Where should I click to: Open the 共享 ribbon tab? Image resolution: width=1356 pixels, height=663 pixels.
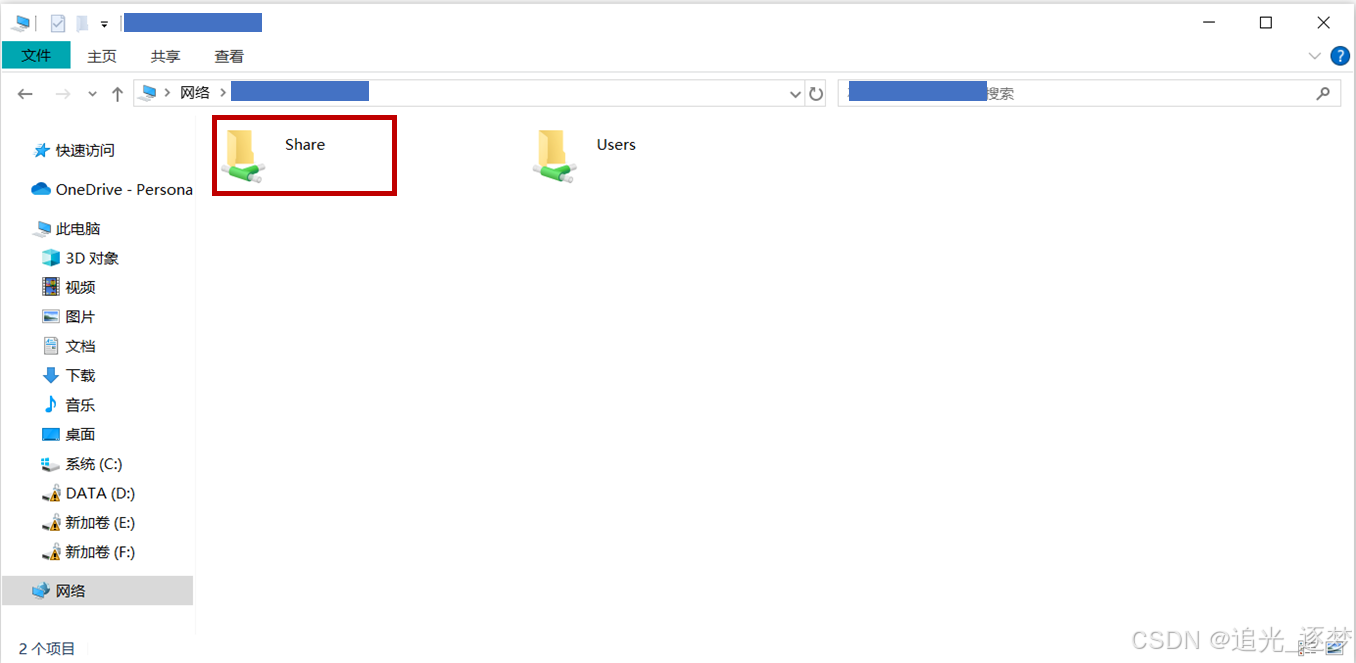[165, 56]
